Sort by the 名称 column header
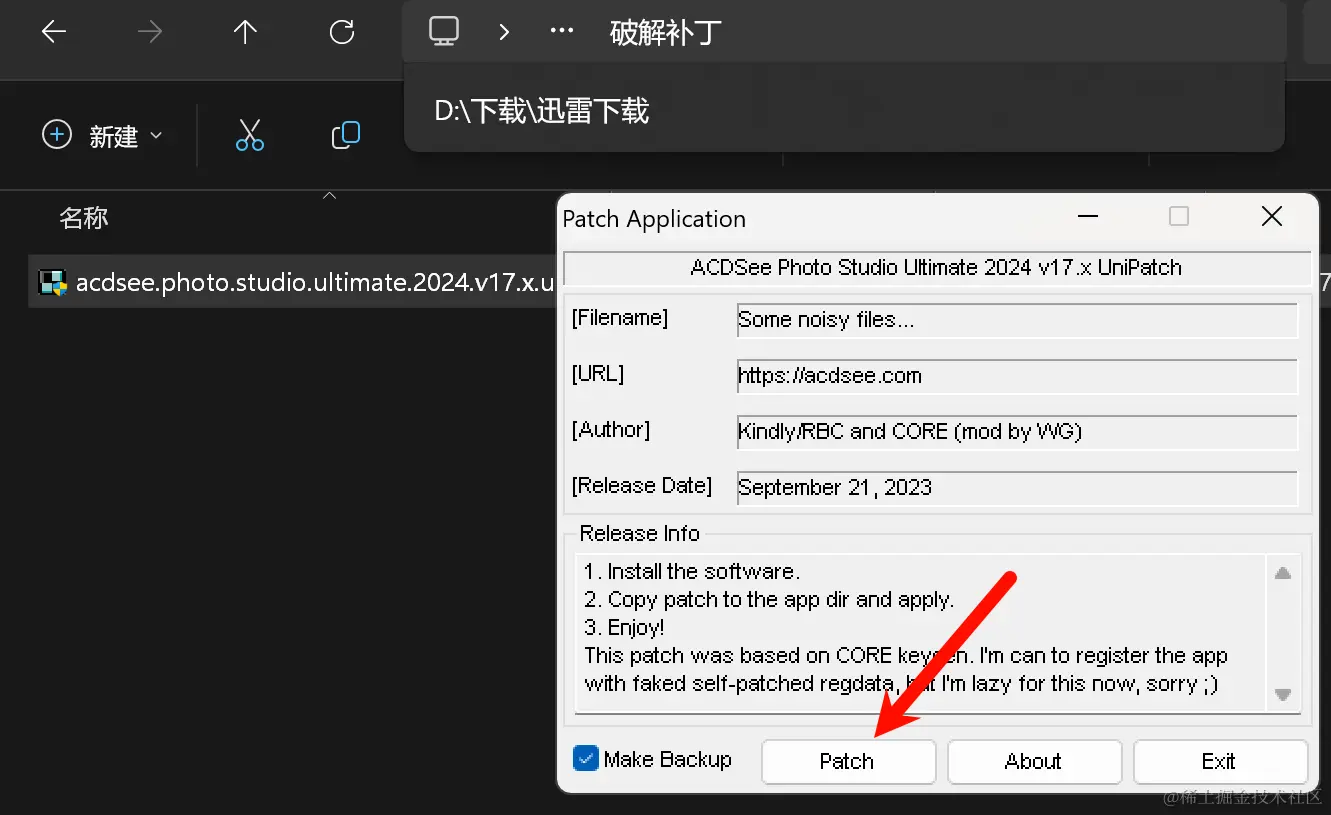This screenshot has height=815, width=1331. point(84,218)
